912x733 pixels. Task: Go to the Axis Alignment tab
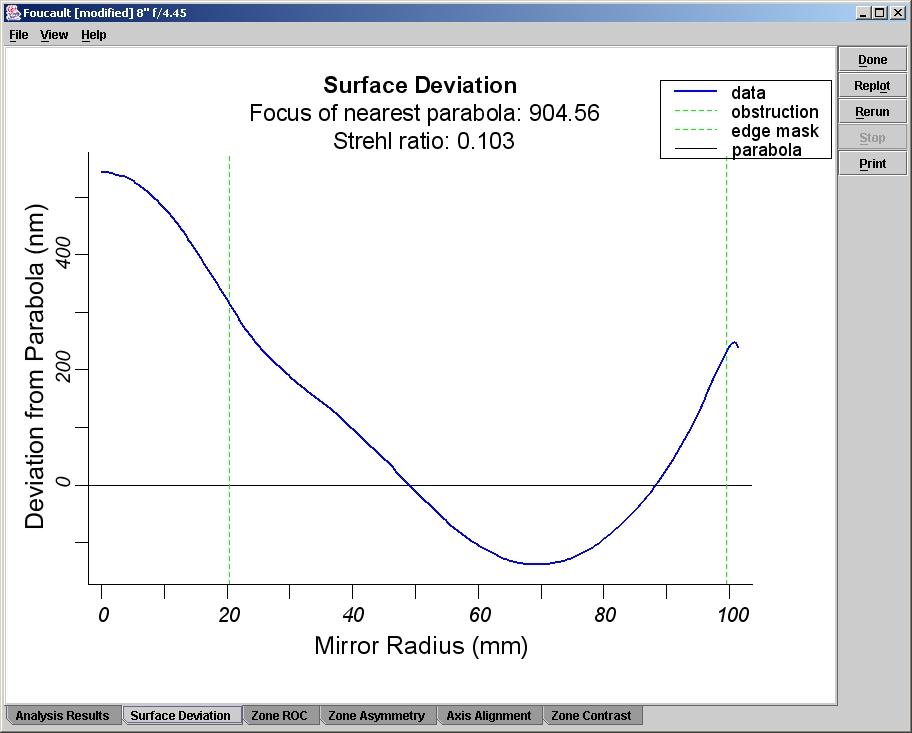[489, 716]
